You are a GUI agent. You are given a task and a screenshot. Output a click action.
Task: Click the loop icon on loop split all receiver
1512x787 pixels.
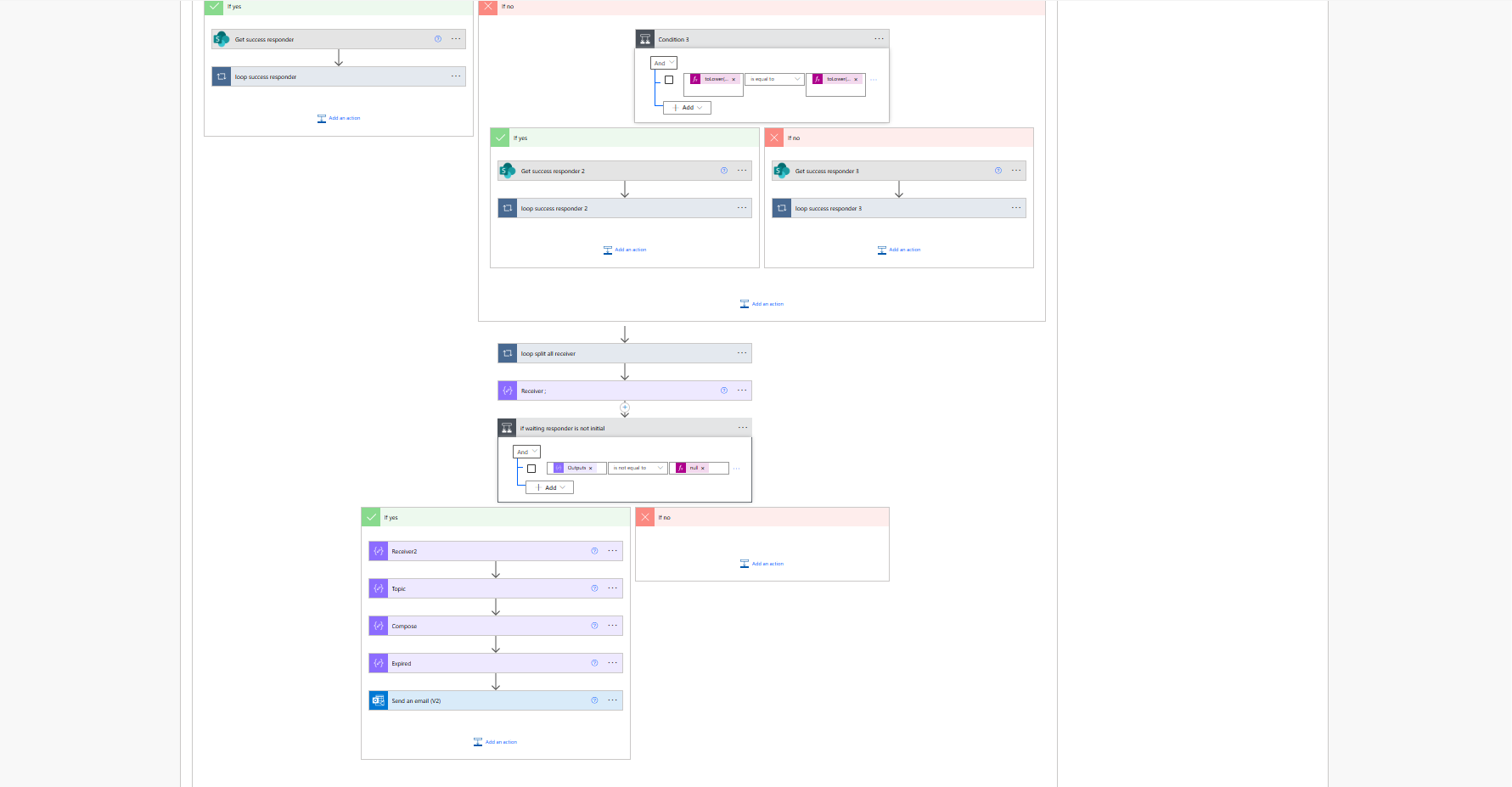tap(508, 353)
